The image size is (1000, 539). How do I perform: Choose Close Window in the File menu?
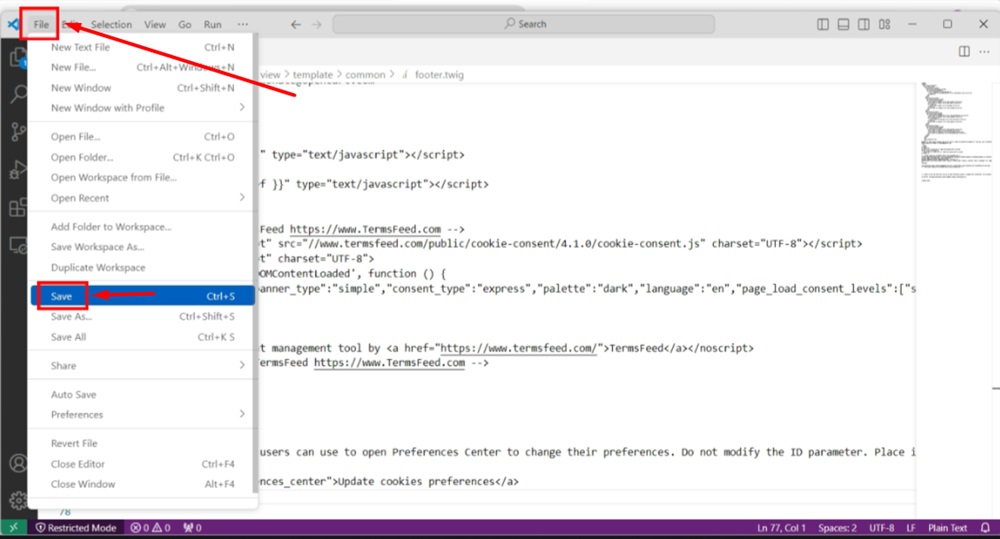143,484
